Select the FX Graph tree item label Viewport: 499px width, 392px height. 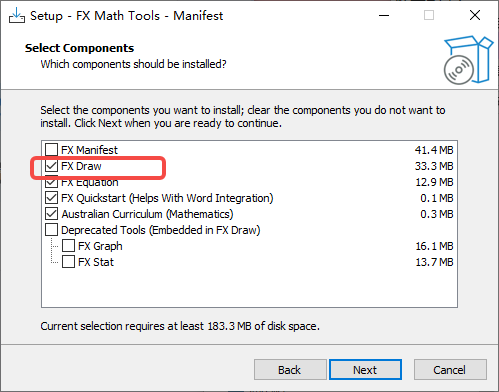click(x=100, y=246)
